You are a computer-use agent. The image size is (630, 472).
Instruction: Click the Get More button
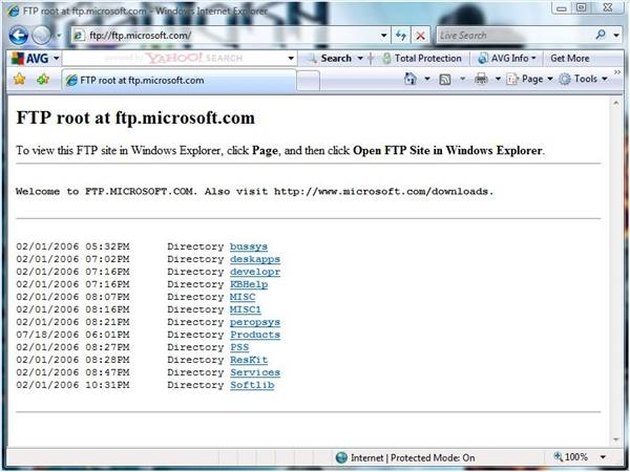pyautogui.click(x=570, y=58)
